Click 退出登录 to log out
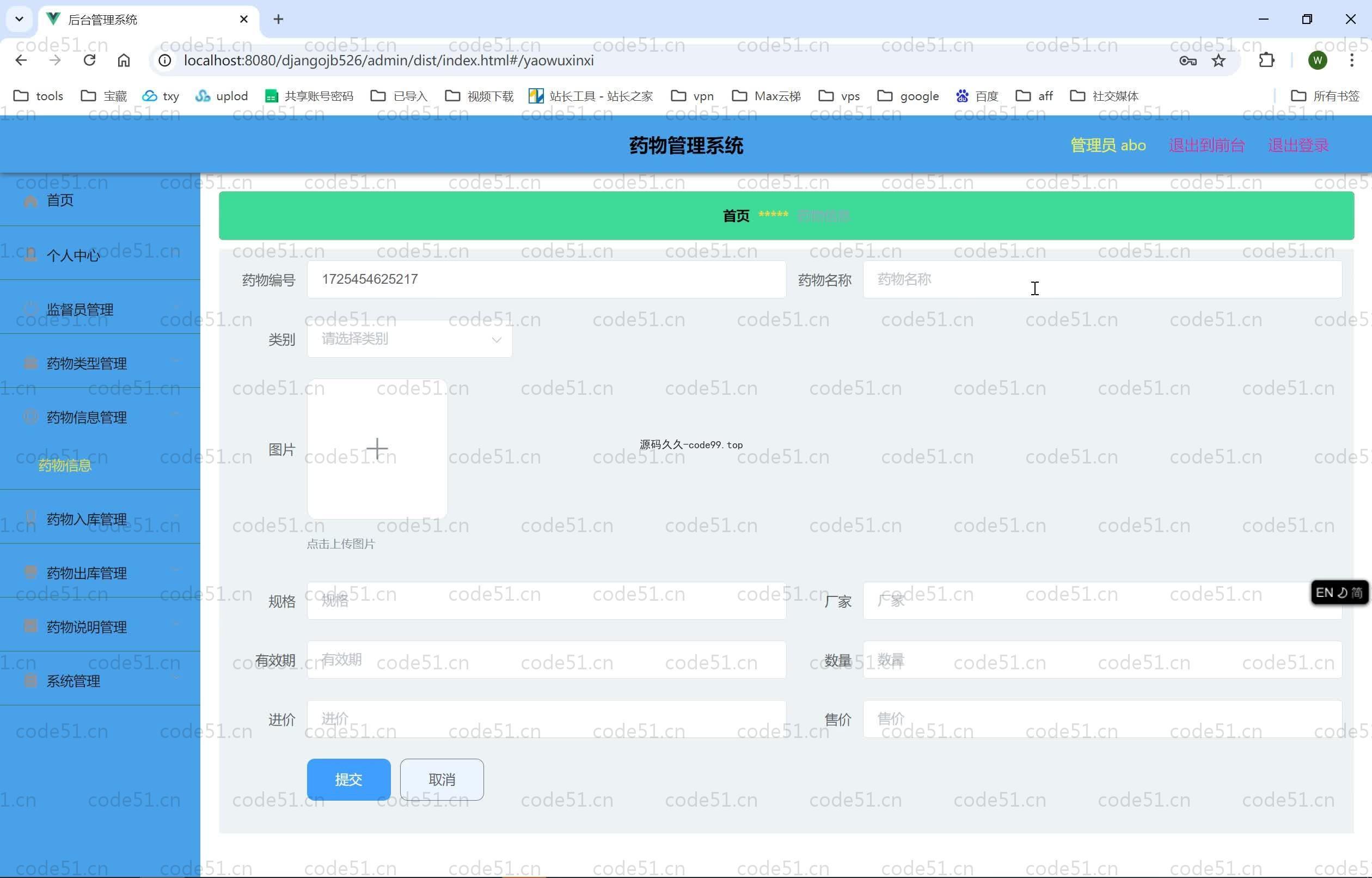 point(1298,145)
